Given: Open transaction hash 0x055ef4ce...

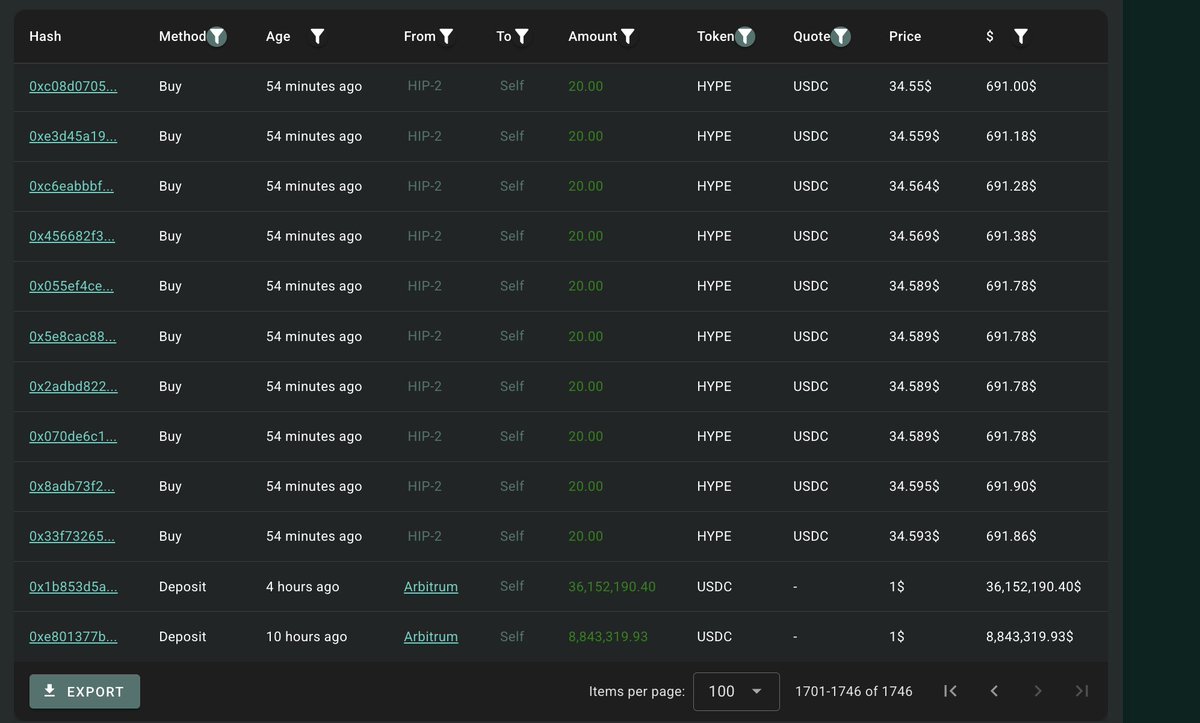Looking at the screenshot, I should pos(71,286).
